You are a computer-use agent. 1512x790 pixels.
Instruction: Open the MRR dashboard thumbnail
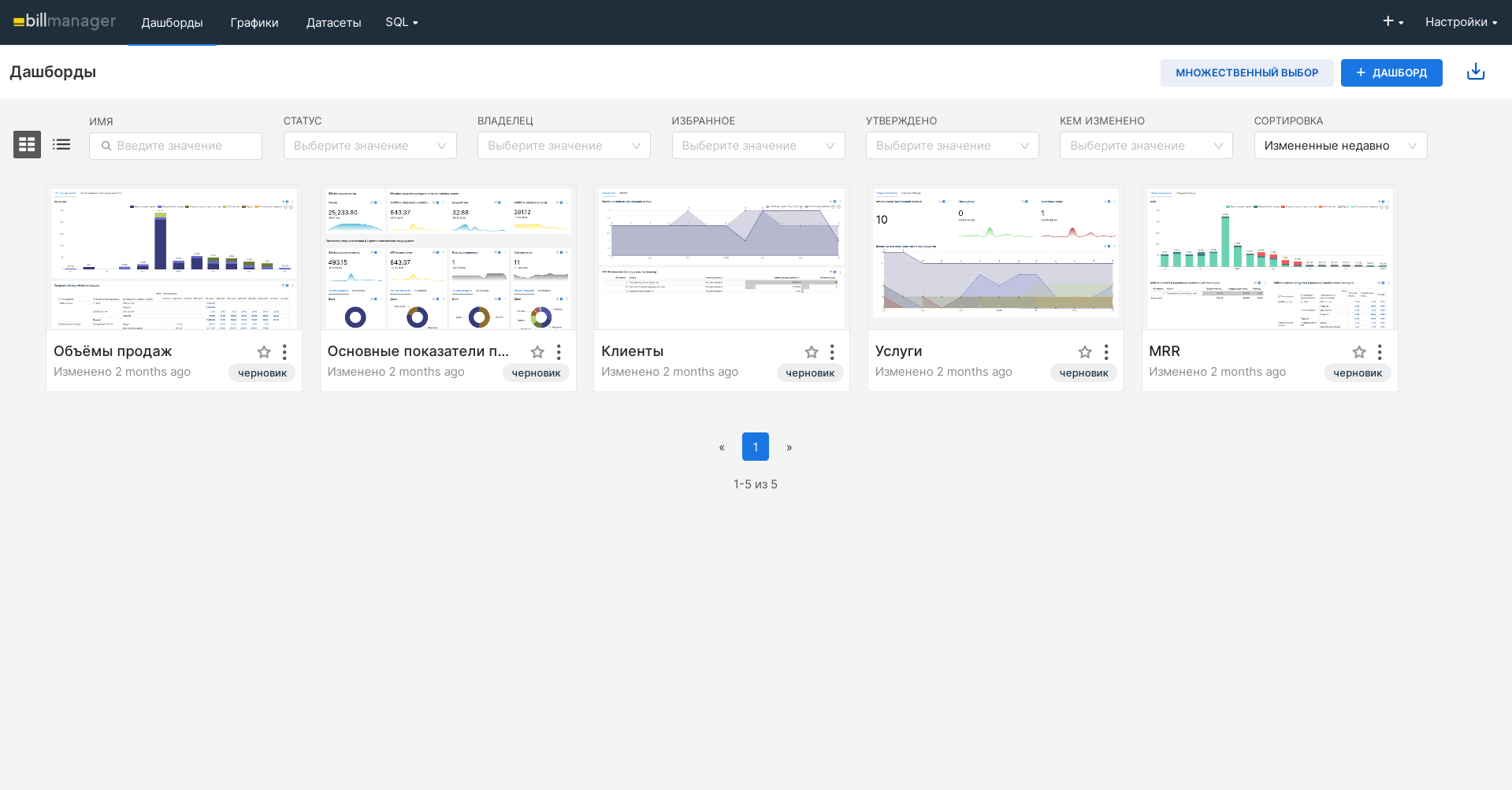1269,258
